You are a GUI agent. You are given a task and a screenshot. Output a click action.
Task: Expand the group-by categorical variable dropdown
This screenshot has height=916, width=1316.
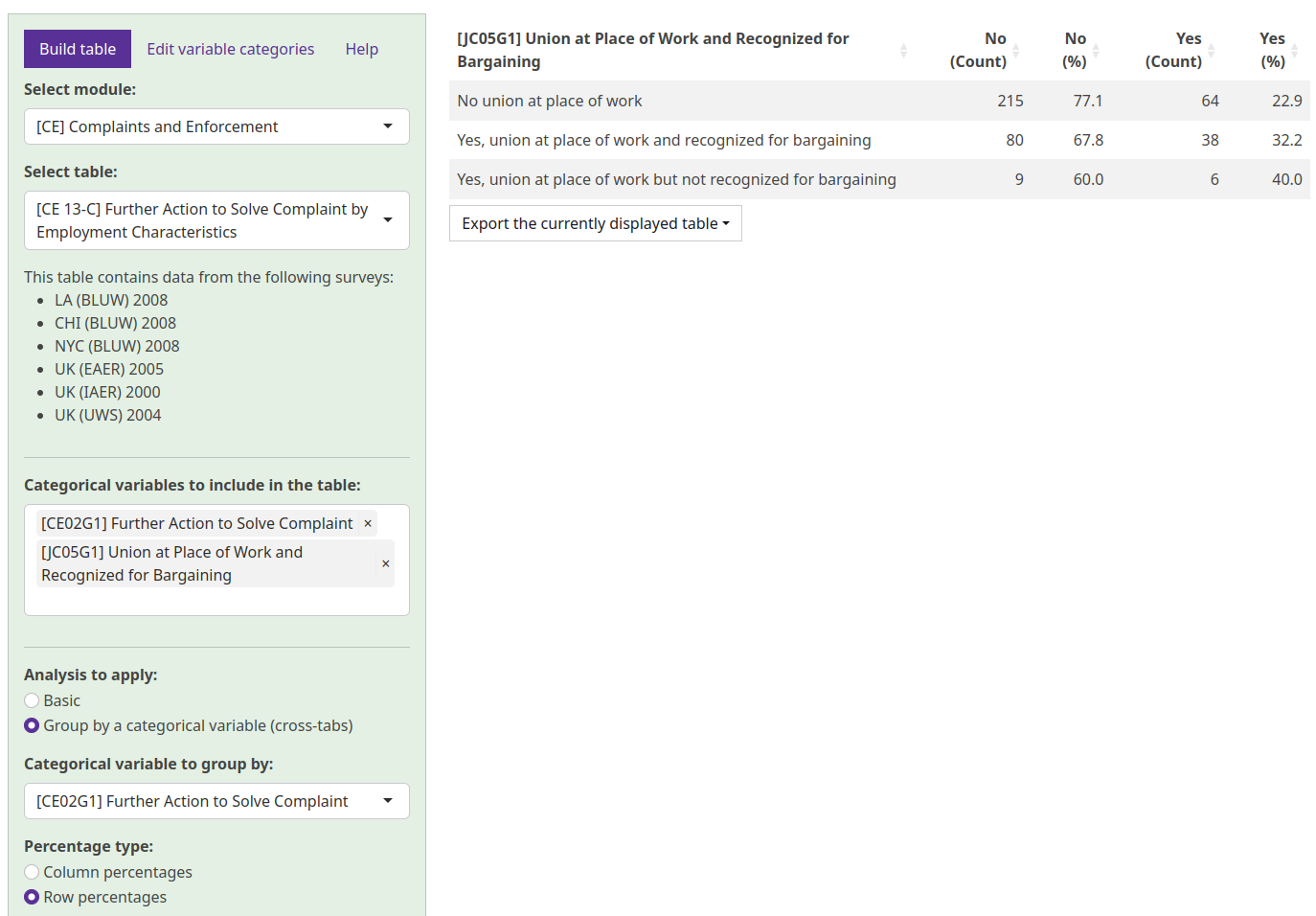(216, 801)
